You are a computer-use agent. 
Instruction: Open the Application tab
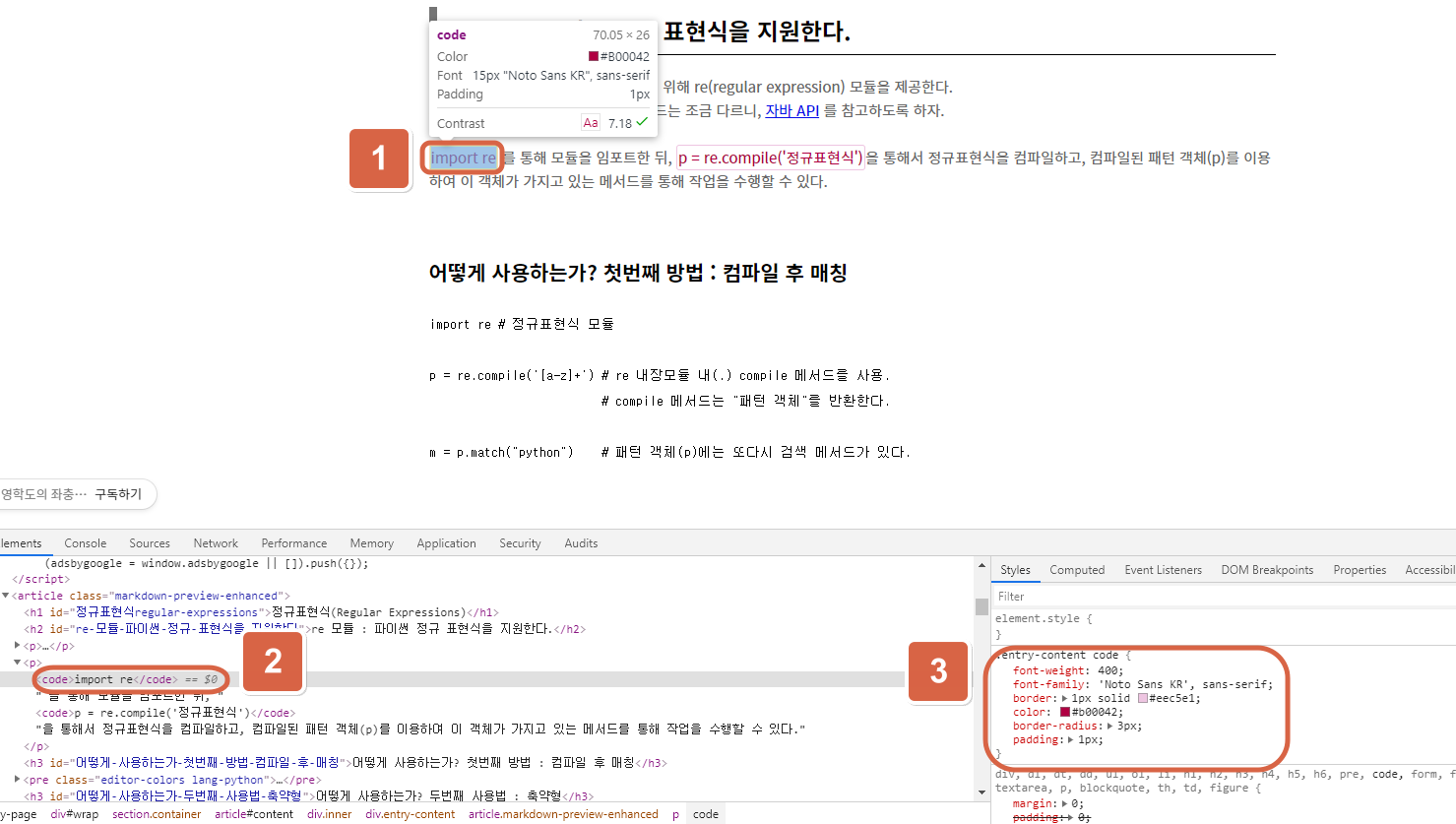[x=446, y=543]
